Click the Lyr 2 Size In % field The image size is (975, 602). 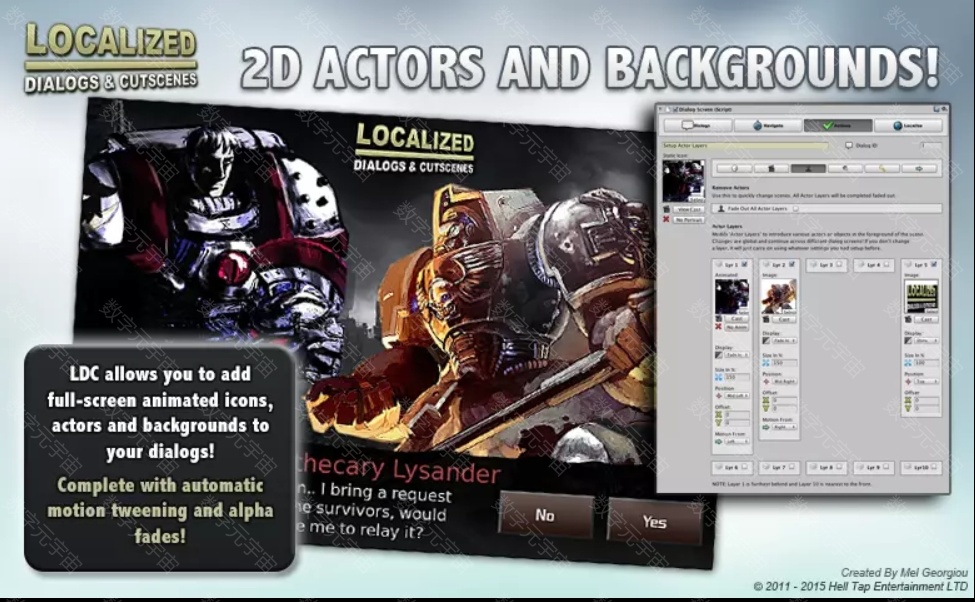coord(785,363)
